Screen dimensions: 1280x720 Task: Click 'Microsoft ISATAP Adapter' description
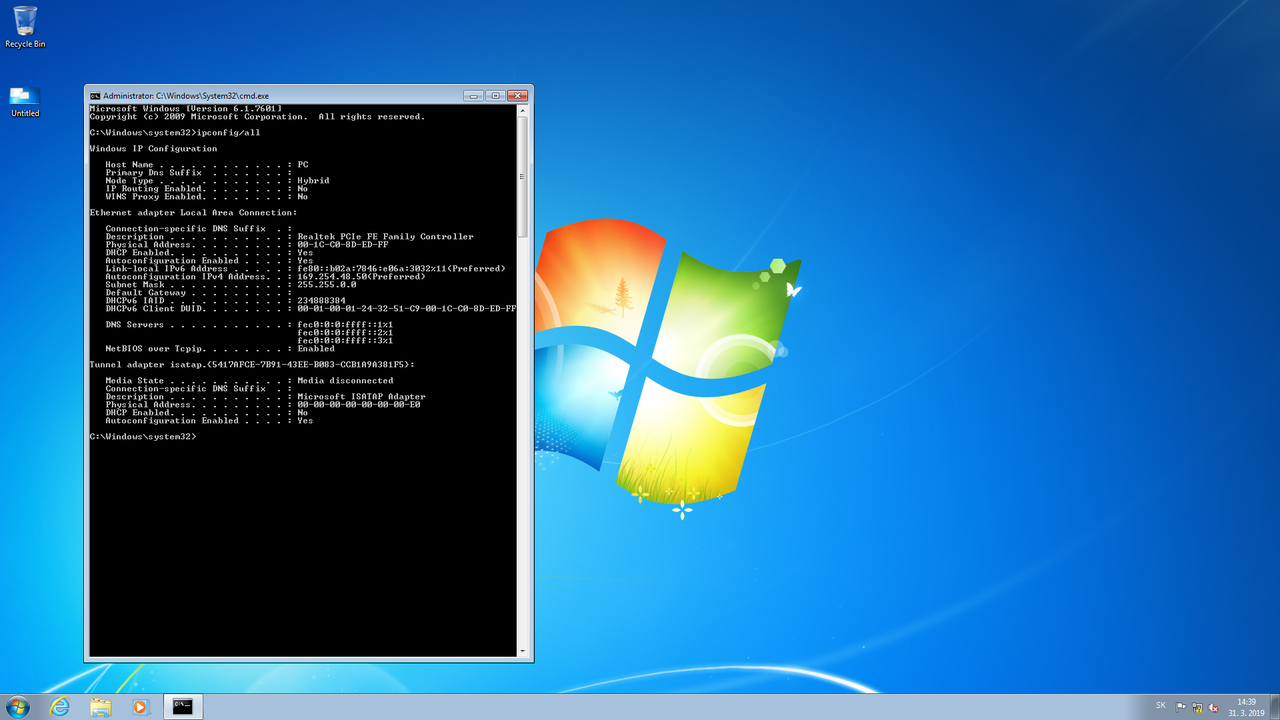pyautogui.click(x=361, y=397)
